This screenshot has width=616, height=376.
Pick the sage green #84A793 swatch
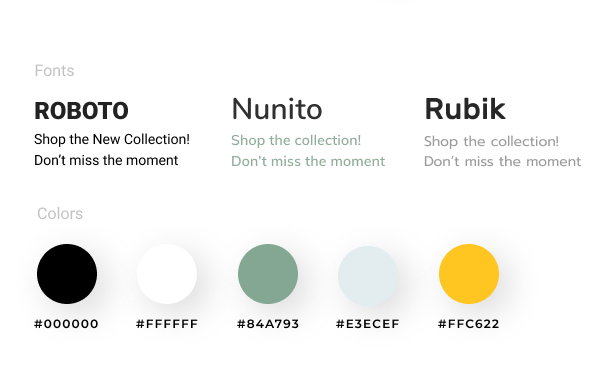[x=268, y=274]
